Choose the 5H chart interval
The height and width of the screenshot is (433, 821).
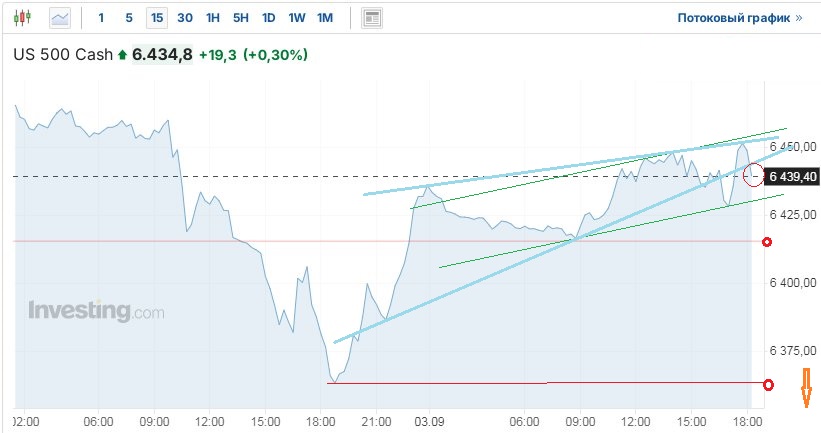[241, 18]
